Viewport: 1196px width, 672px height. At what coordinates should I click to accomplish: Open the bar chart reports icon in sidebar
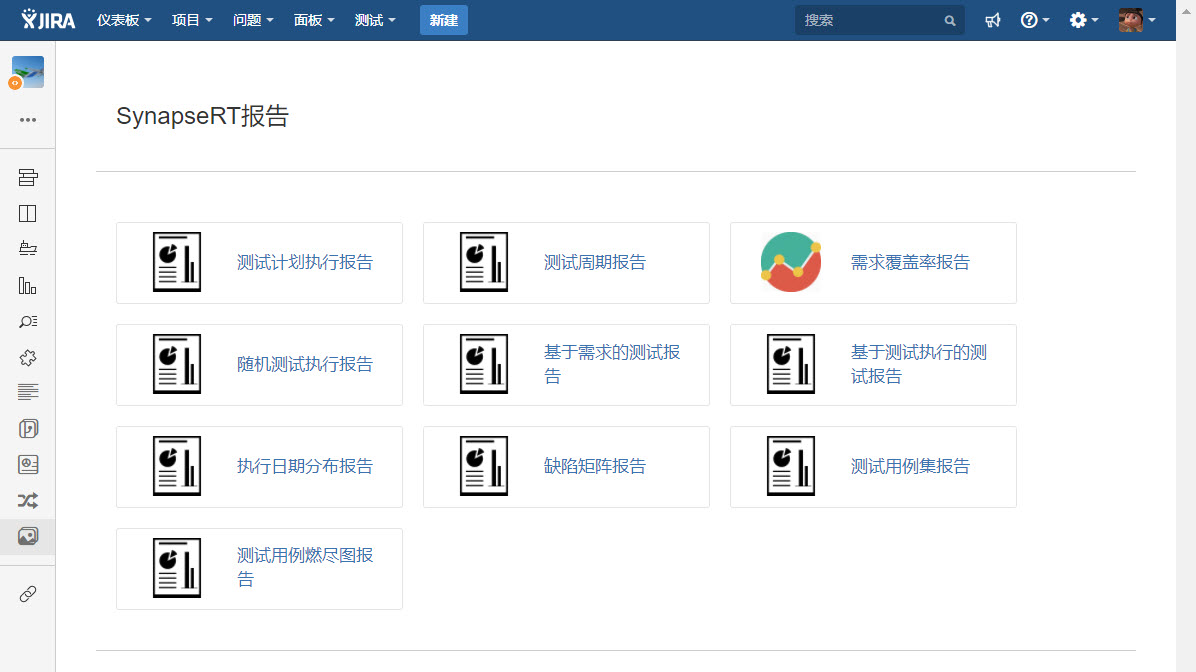(x=27, y=285)
